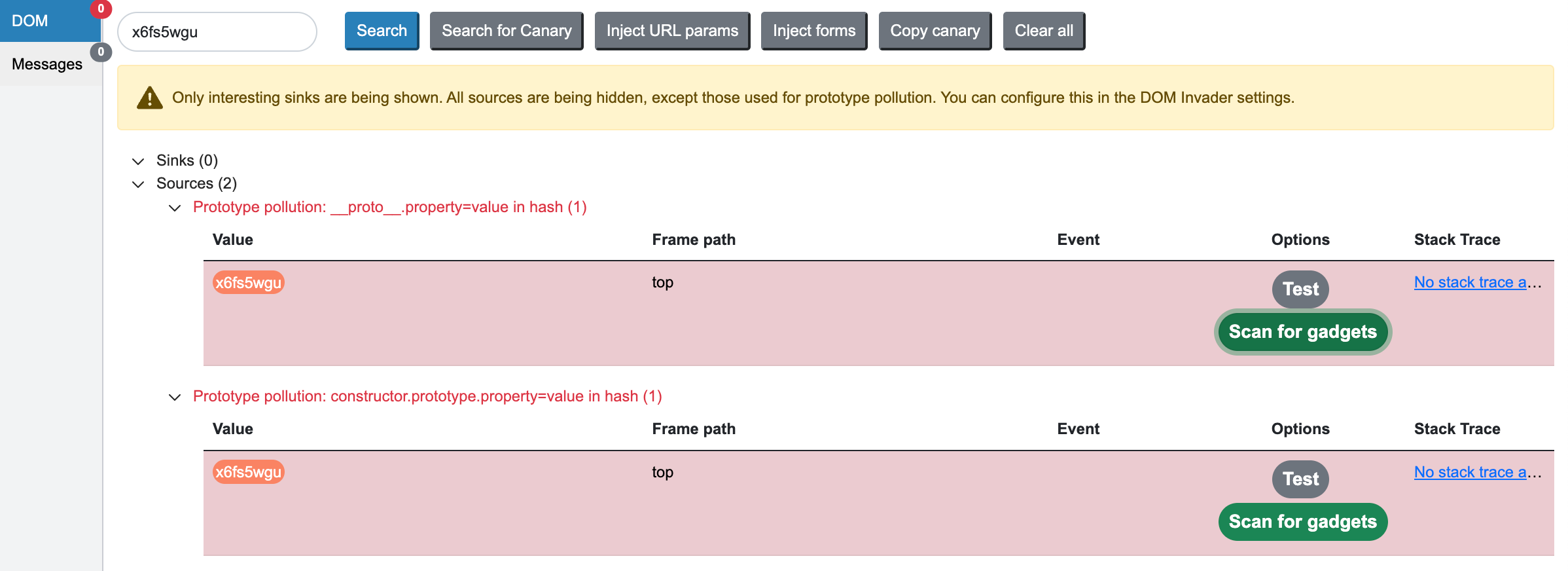Click Inject URL params button

point(672,31)
